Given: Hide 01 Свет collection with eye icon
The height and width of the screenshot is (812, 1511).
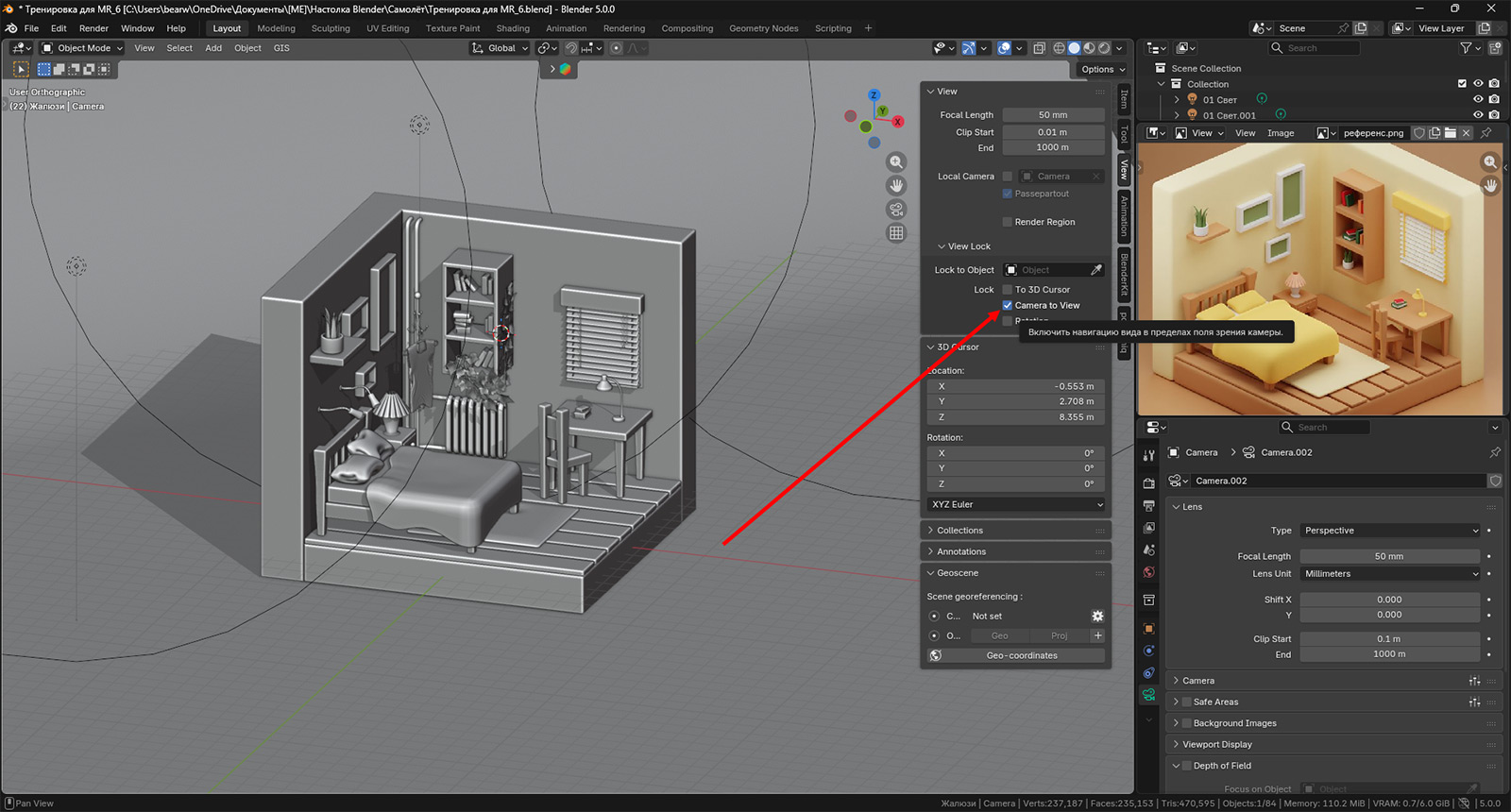Looking at the screenshot, I should click(1478, 99).
